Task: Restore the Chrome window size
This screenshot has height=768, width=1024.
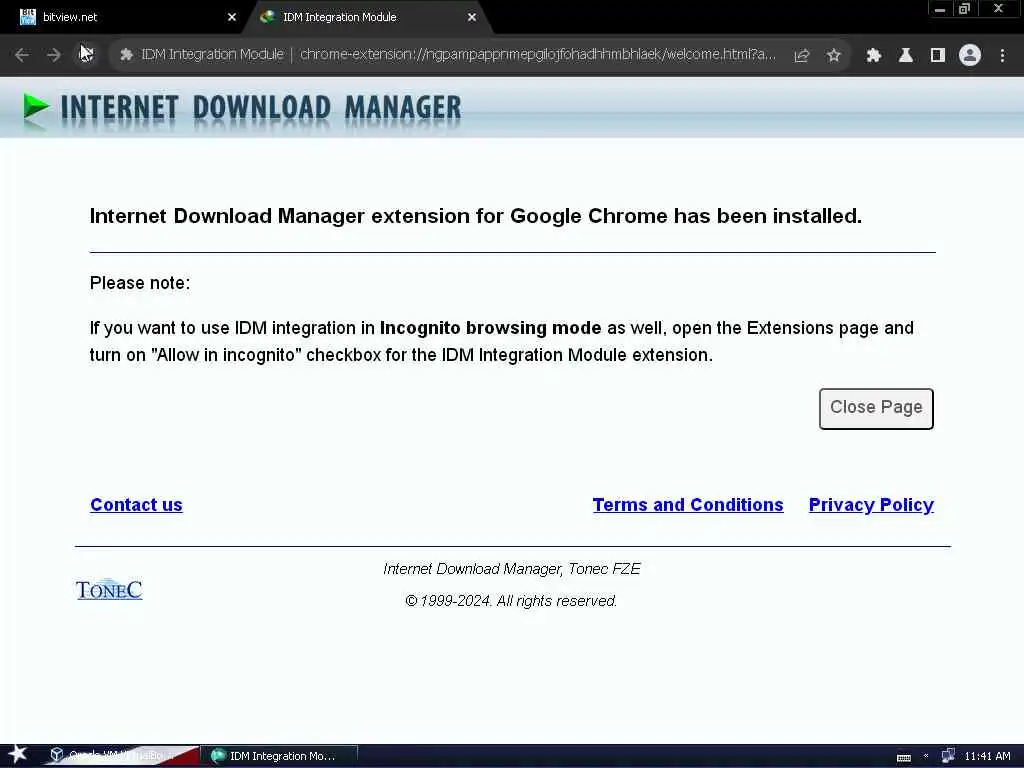Action: [965, 9]
